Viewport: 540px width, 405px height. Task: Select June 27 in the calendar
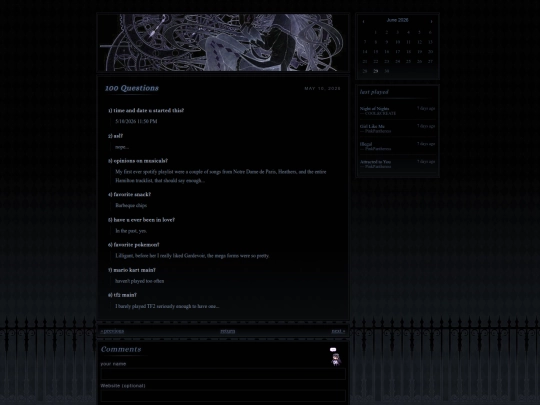point(430,61)
